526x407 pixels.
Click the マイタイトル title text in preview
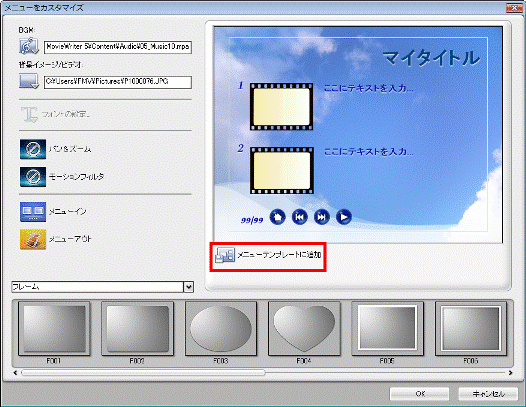click(x=431, y=58)
